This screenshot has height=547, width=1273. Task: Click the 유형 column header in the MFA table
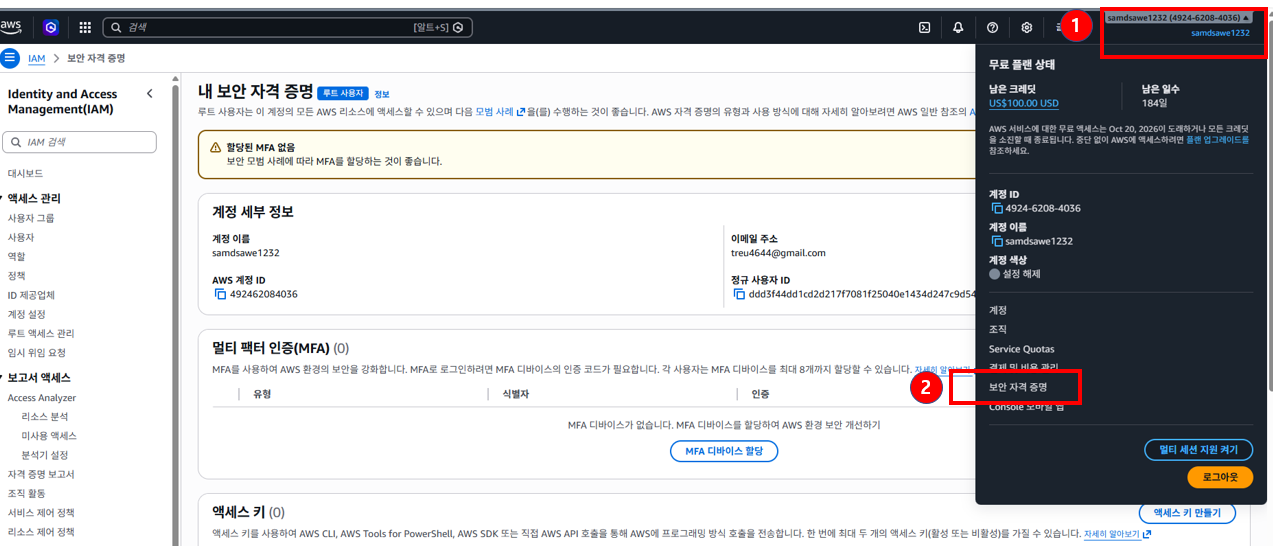[x=262, y=394]
